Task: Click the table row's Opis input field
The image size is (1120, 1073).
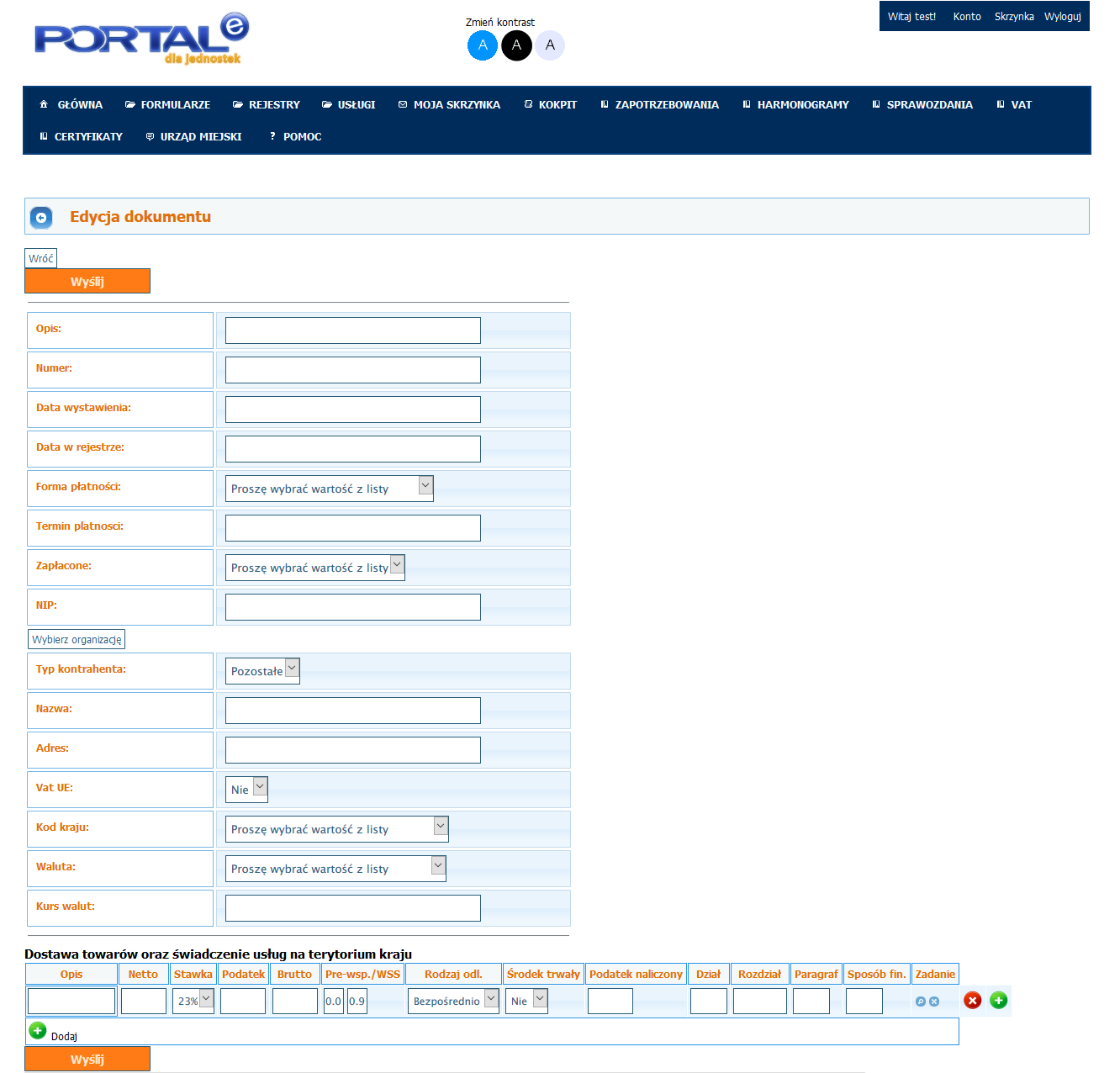Action: point(71,1001)
